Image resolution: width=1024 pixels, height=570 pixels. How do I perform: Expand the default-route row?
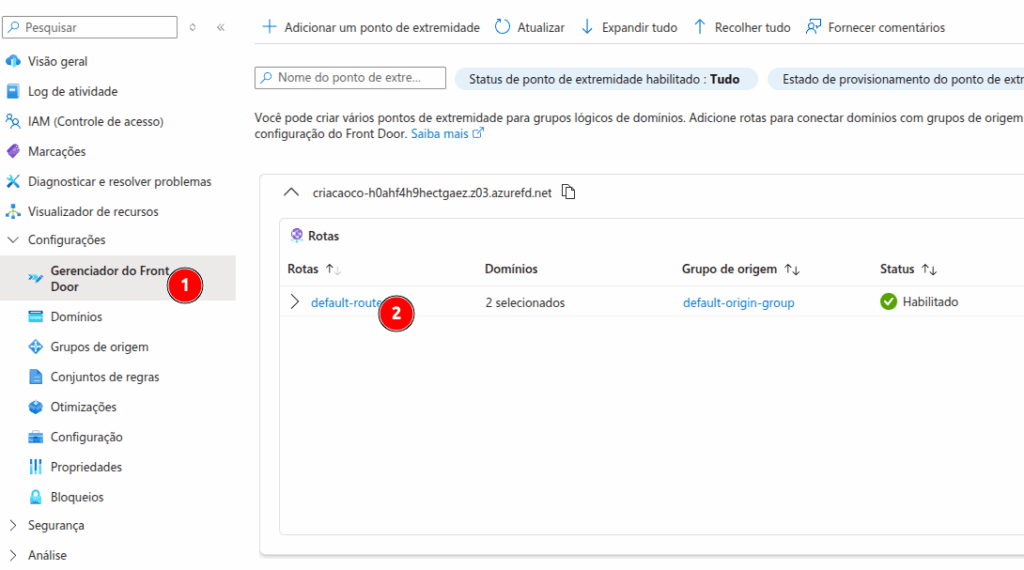(294, 302)
